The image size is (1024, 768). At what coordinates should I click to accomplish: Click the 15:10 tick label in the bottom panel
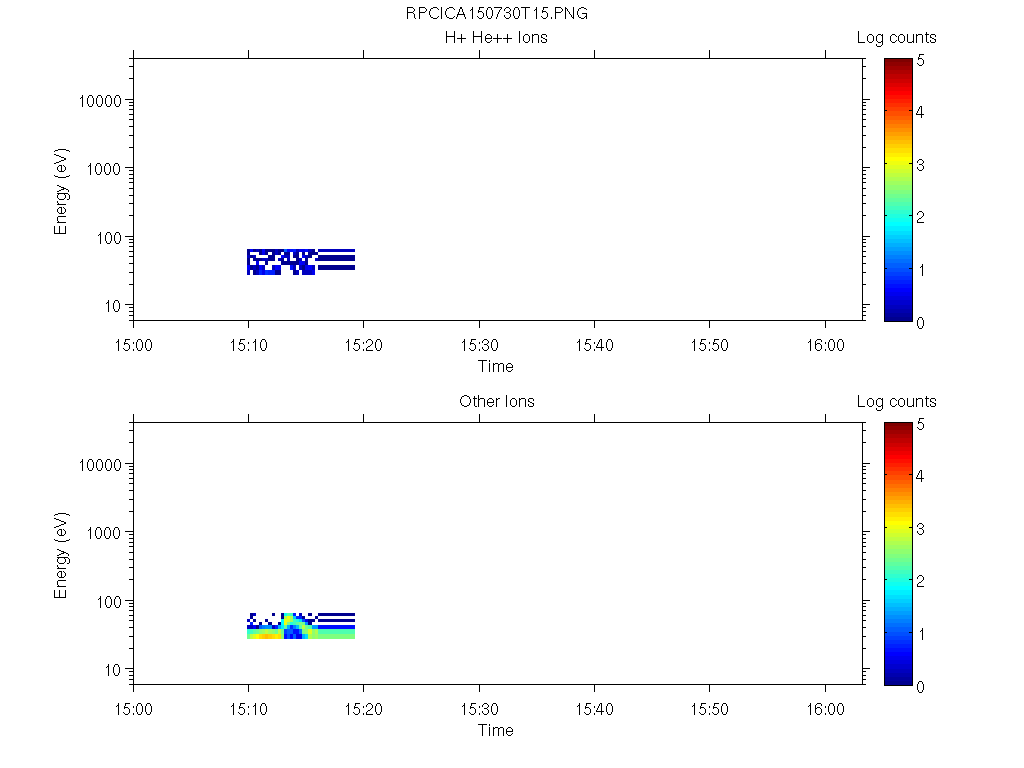click(x=248, y=709)
